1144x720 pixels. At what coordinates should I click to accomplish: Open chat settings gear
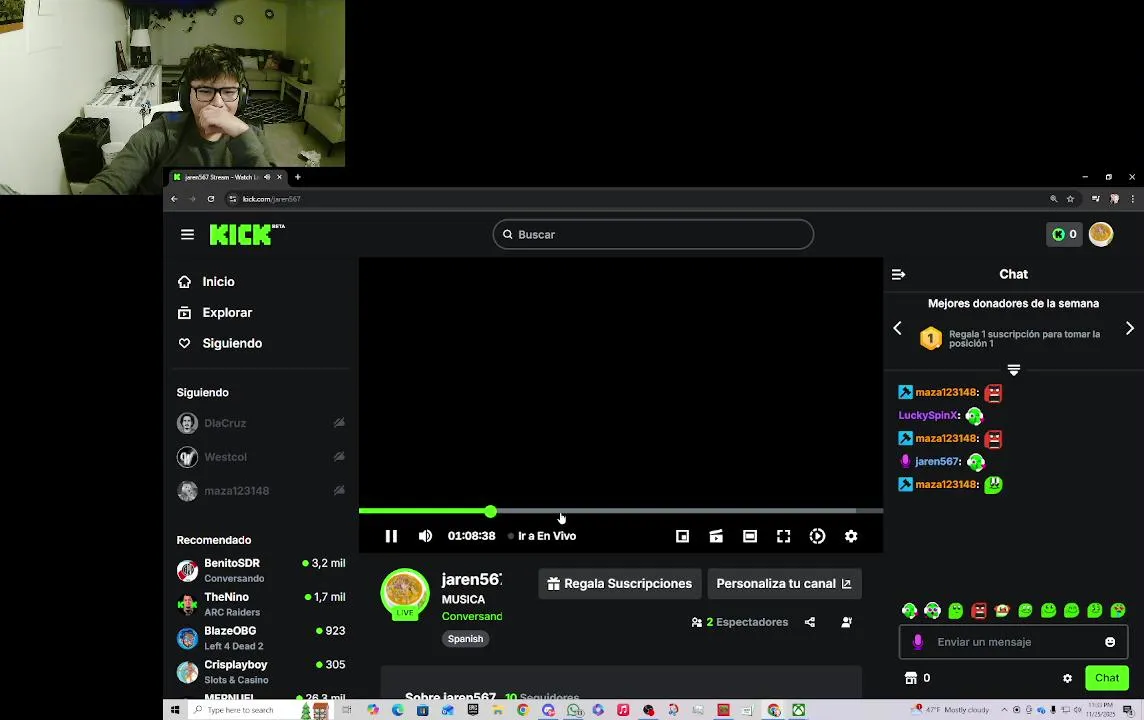[x=1067, y=678]
